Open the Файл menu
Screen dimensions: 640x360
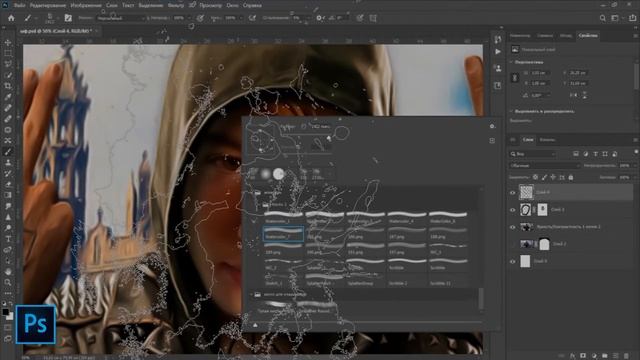point(19,5)
